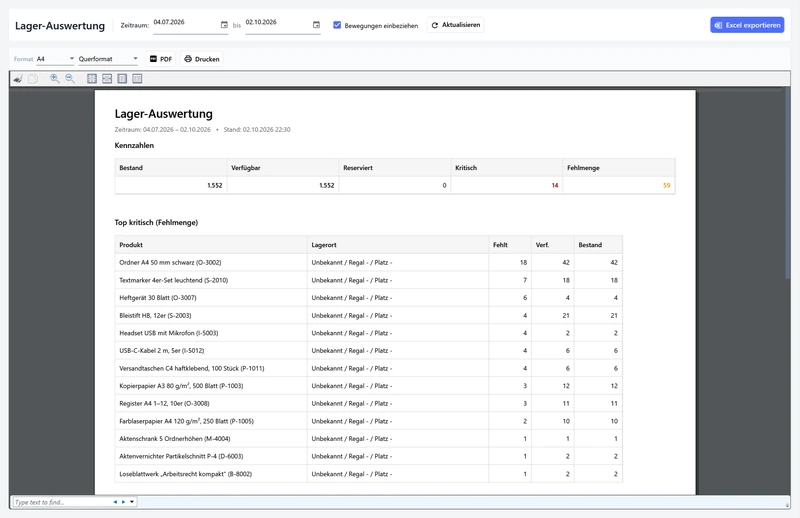
Task: Click the row Ordner A4 50 mm schwarz (O-3002)
Action: point(368,262)
